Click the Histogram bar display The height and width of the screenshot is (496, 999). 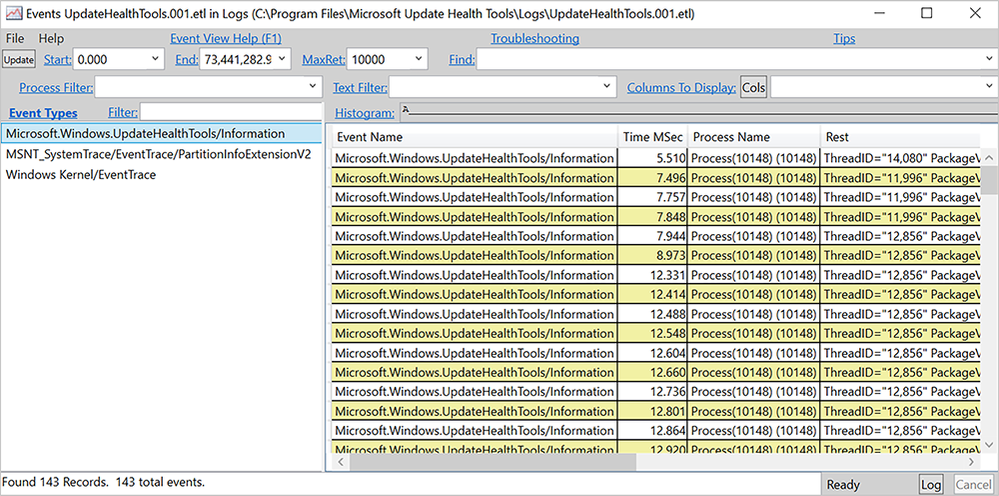point(698,112)
